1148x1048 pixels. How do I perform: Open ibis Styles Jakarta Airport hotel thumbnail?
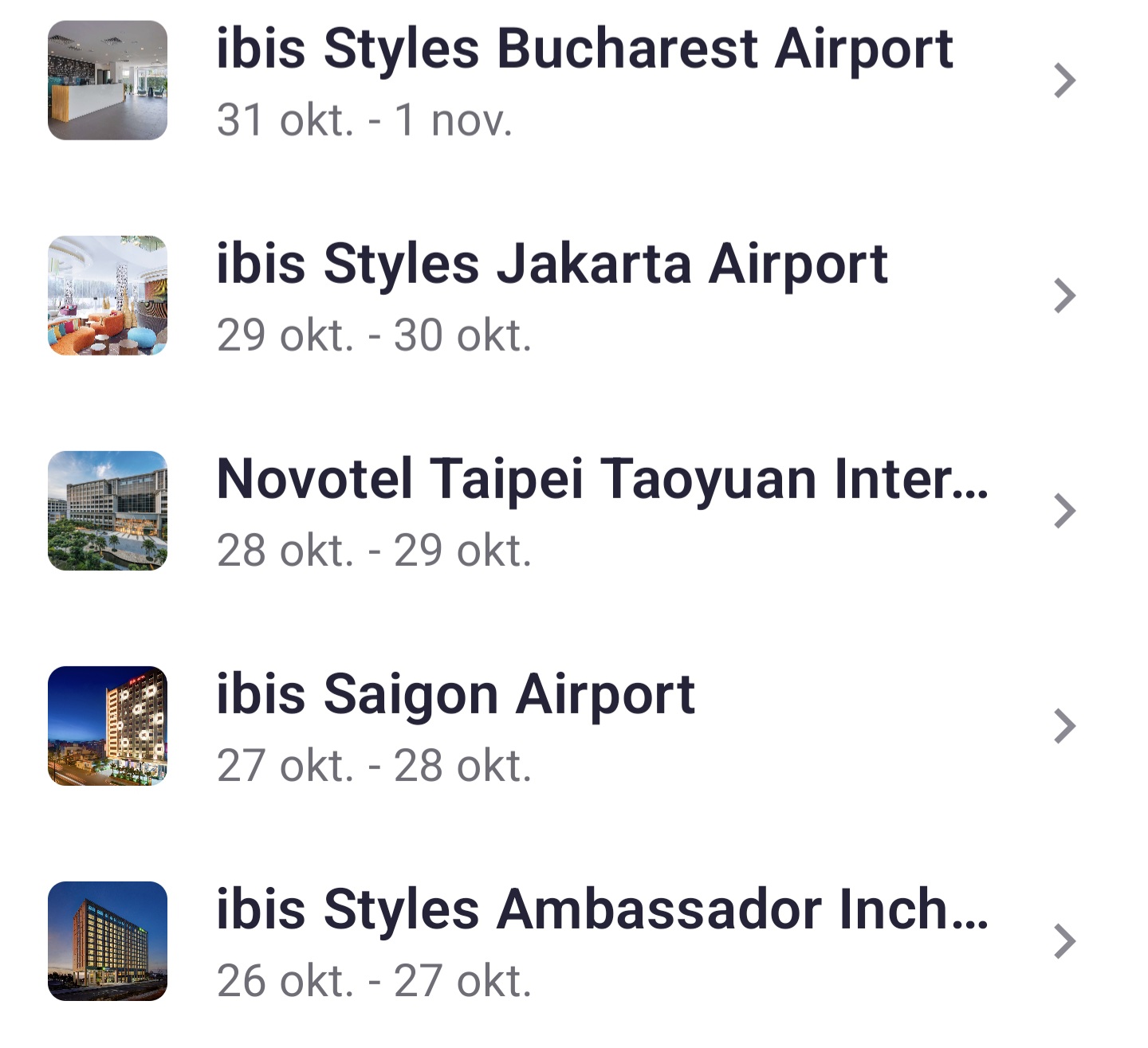pyautogui.click(x=108, y=296)
